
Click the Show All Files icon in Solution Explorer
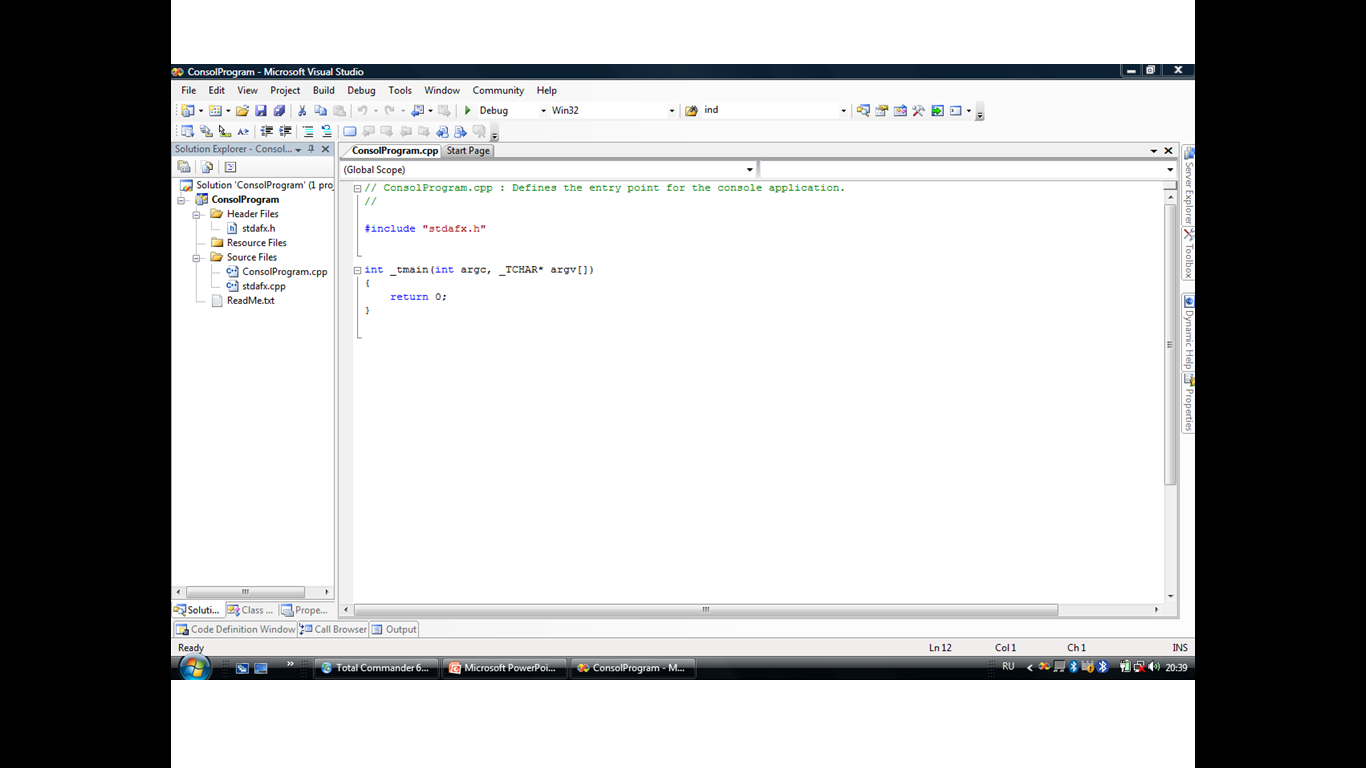(x=207, y=167)
